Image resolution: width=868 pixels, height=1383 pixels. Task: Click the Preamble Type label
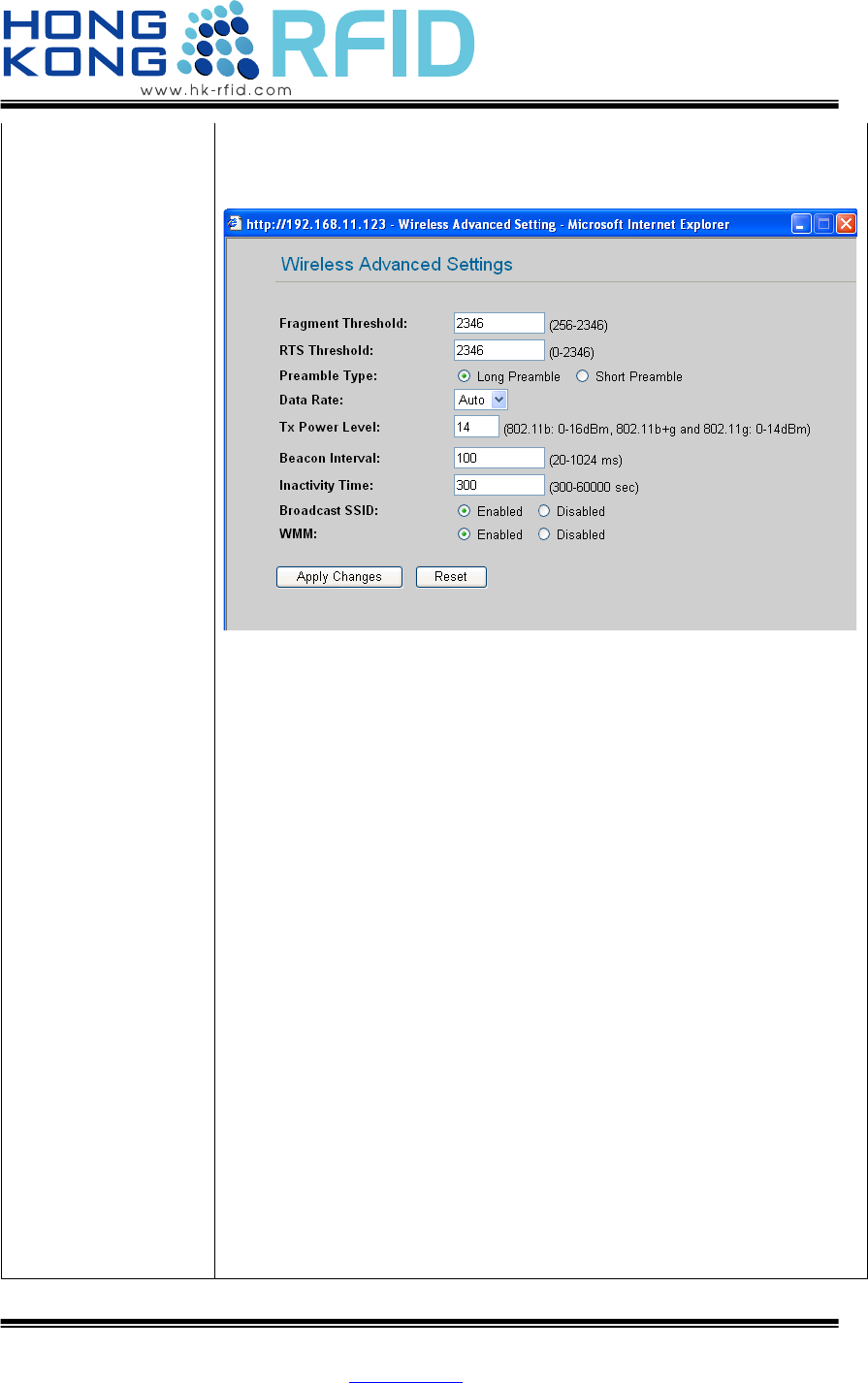pyautogui.click(x=329, y=376)
